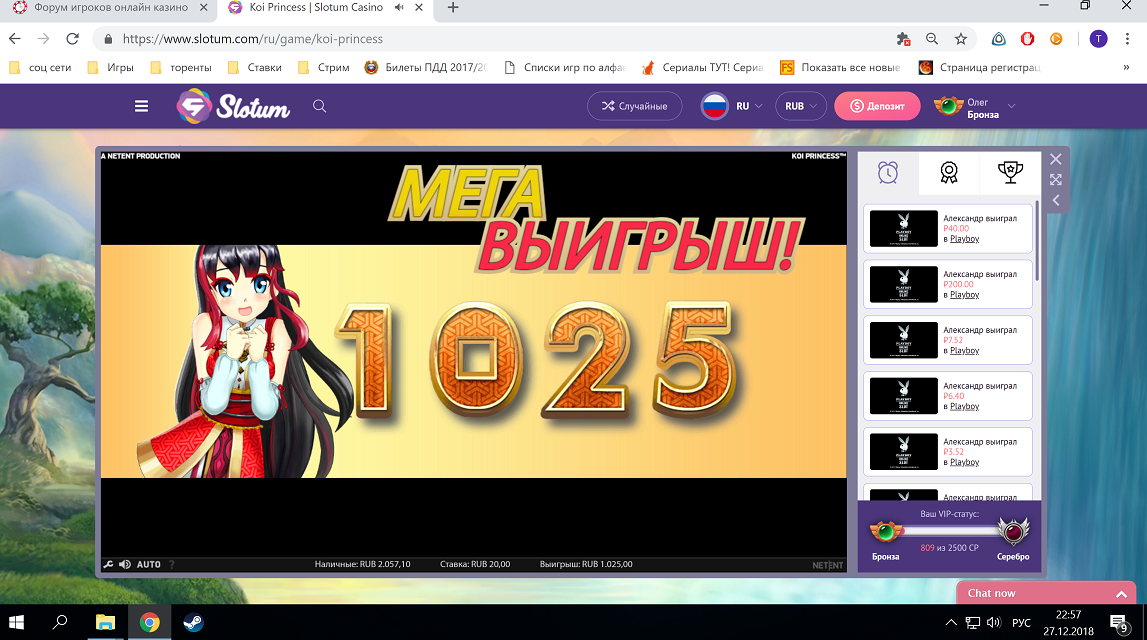Screen dimensions: 1147x640
Task: Switch to Форум игроков онлайн казино tab
Action: [108, 8]
